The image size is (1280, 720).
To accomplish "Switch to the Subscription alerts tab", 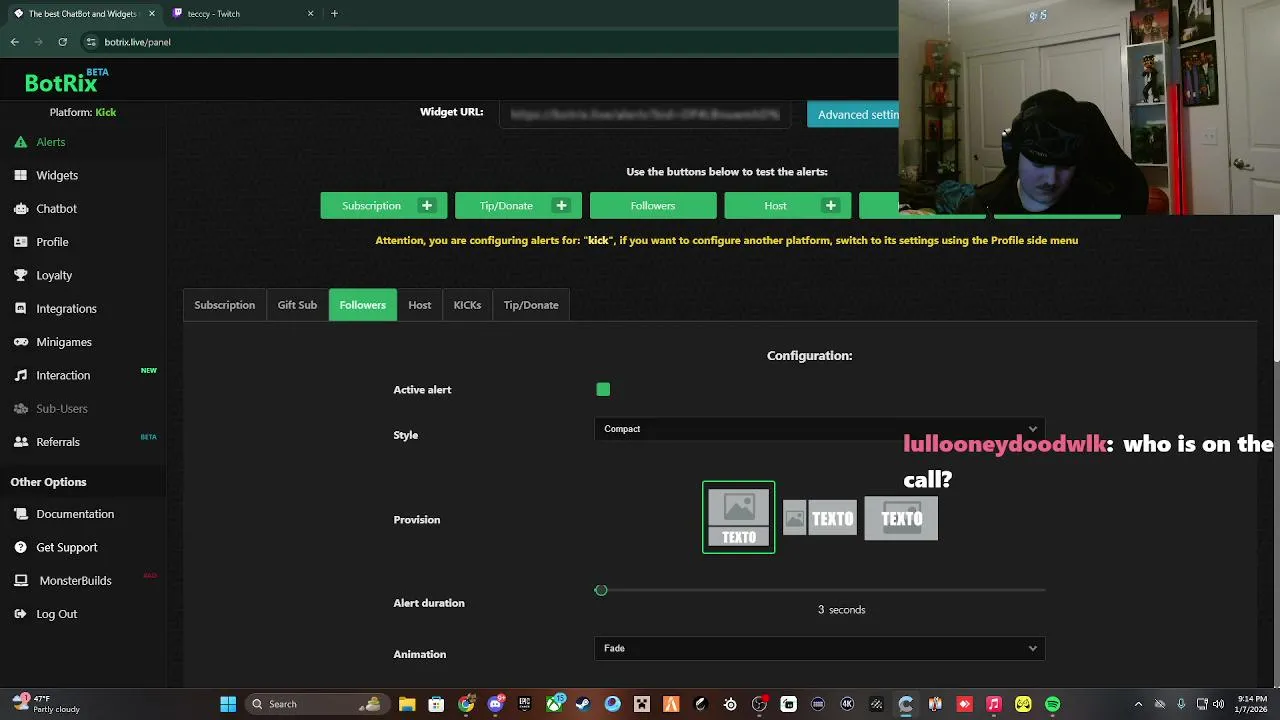I will pyautogui.click(x=225, y=305).
